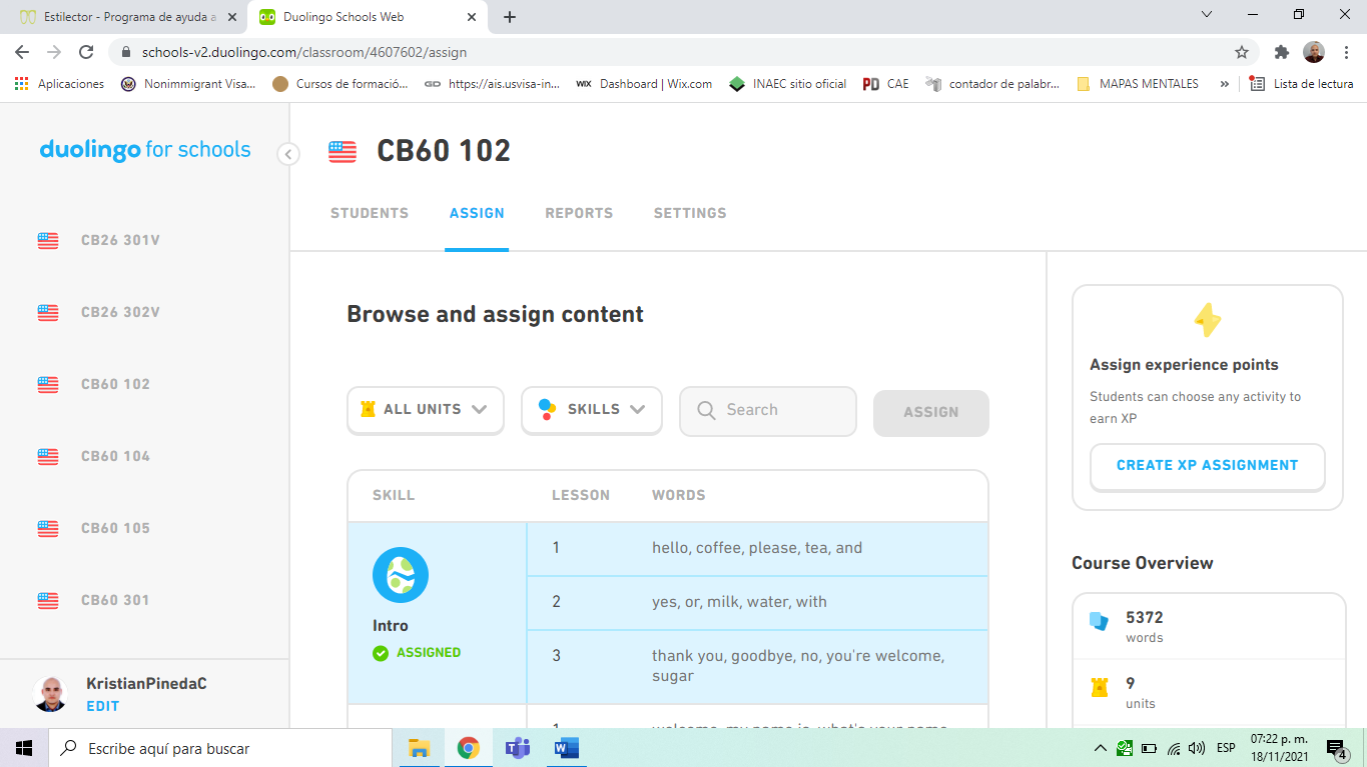
Task: Click the EDIT profile link
Action: click(x=103, y=706)
